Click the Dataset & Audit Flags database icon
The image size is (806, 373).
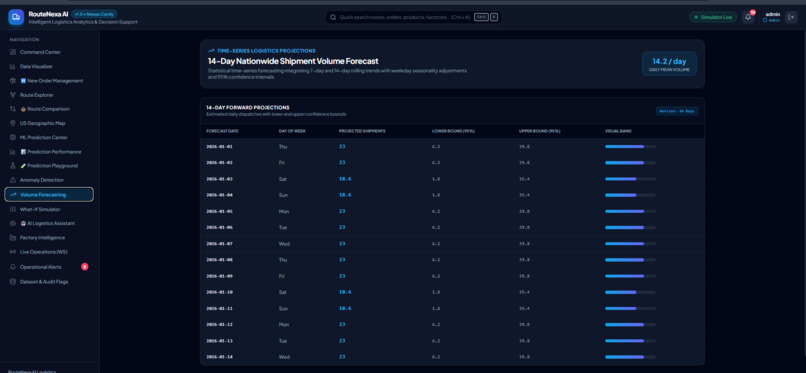pyautogui.click(x=13, y=282)
